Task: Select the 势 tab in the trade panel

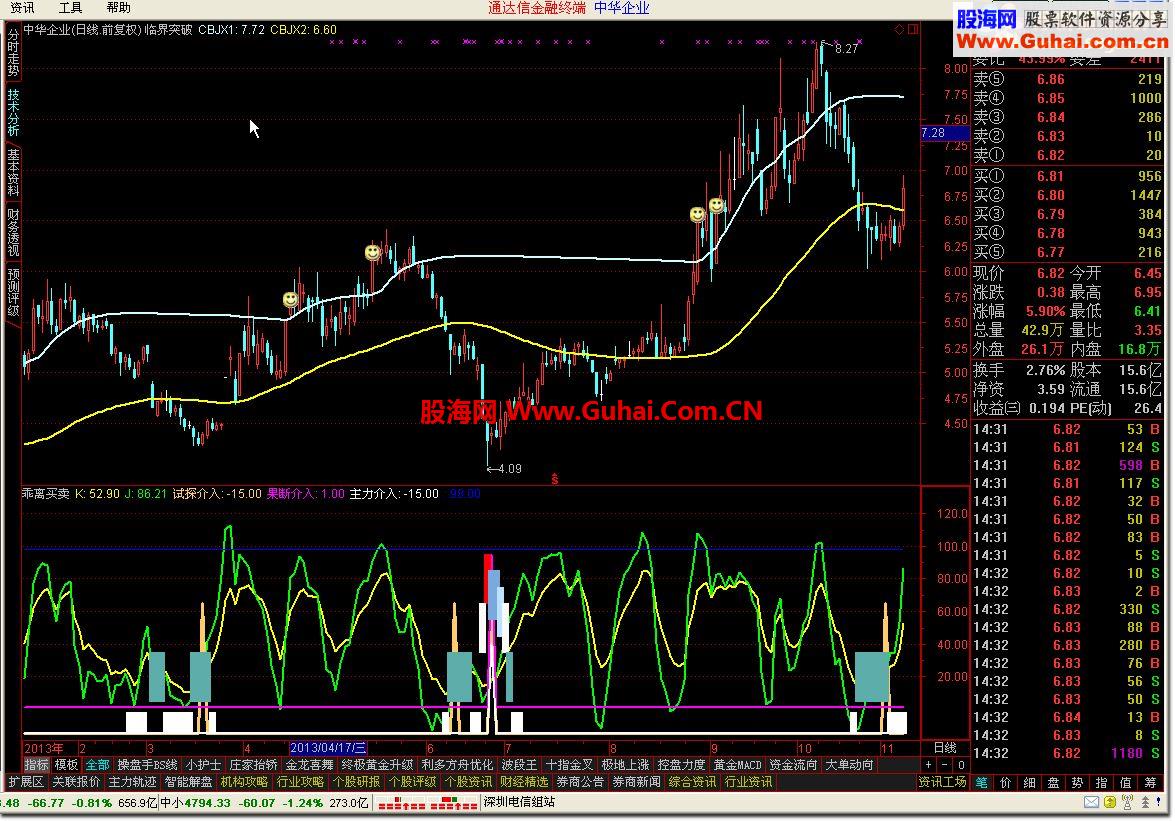Action: point(1077,782)
